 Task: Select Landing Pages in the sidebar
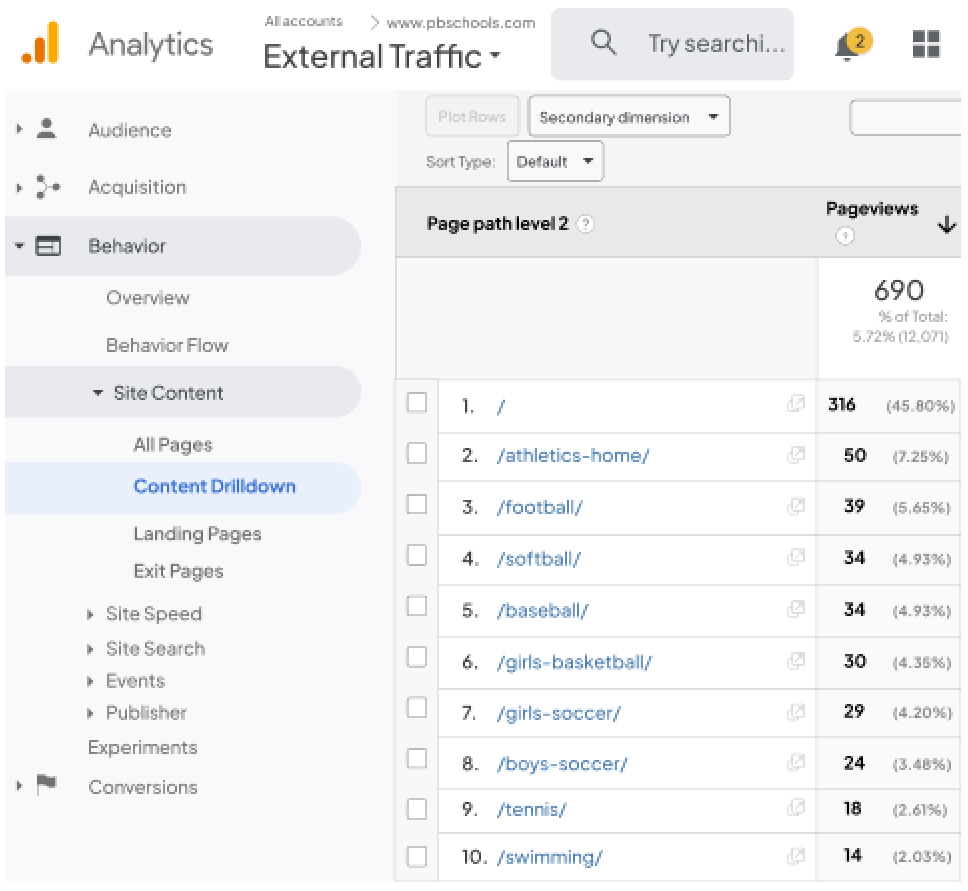pyautogui.click(x=198, y=533)
